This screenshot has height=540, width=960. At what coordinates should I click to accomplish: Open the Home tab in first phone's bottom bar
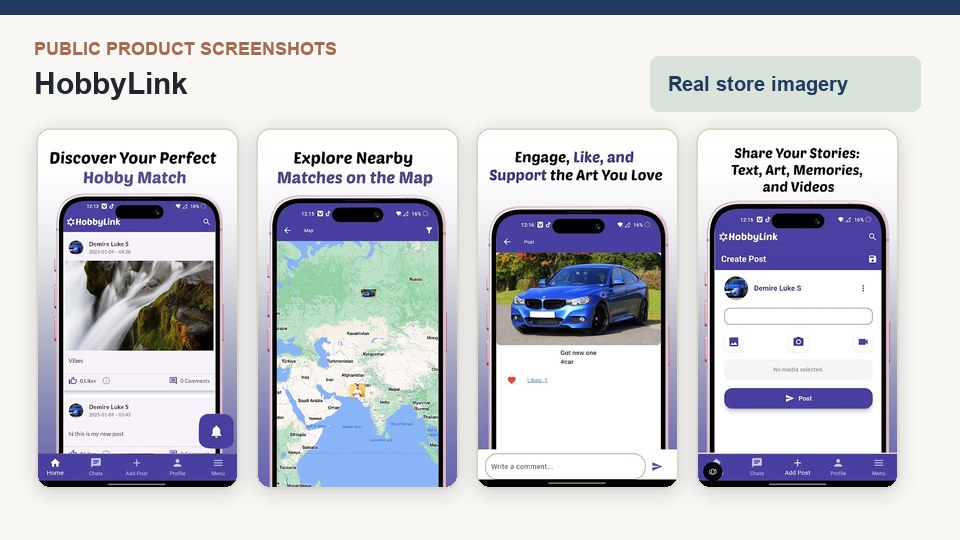[x=55, y=467]
